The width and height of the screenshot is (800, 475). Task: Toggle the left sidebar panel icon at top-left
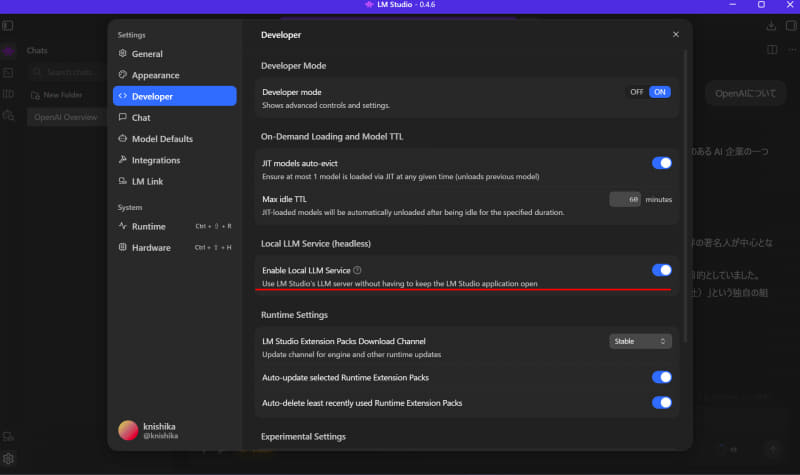8,25
